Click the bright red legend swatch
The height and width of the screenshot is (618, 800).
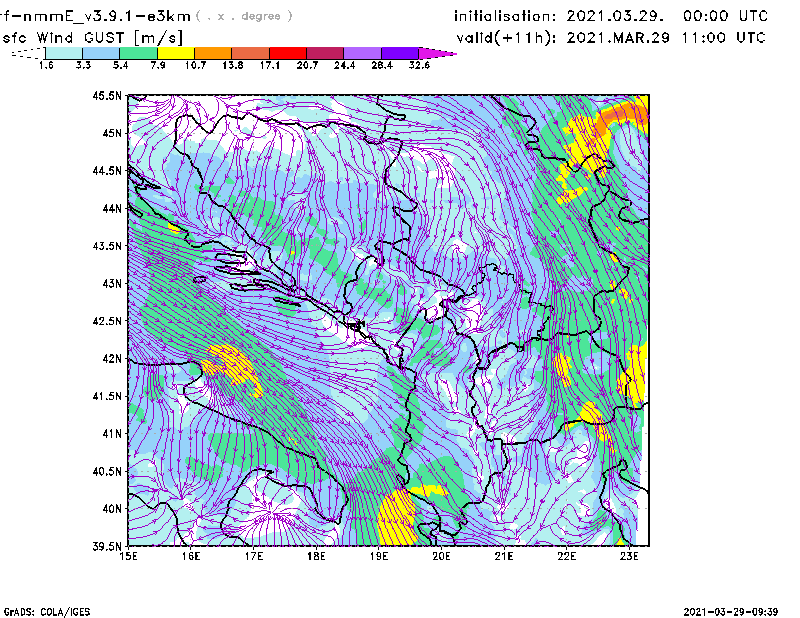tap(288, 53)
